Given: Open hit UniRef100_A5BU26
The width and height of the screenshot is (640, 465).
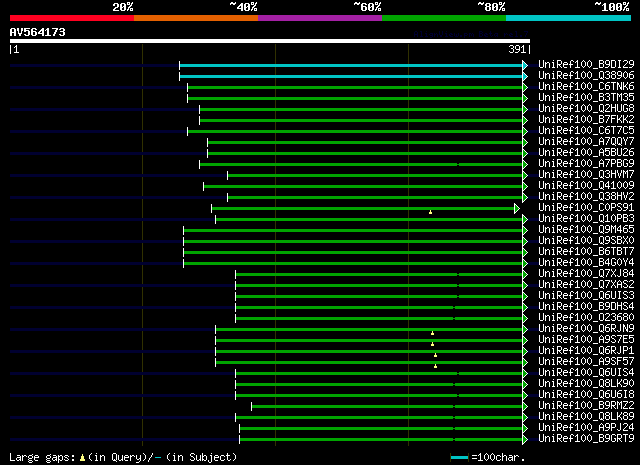Looking at the screenshot, I should (x=586, y=152).
